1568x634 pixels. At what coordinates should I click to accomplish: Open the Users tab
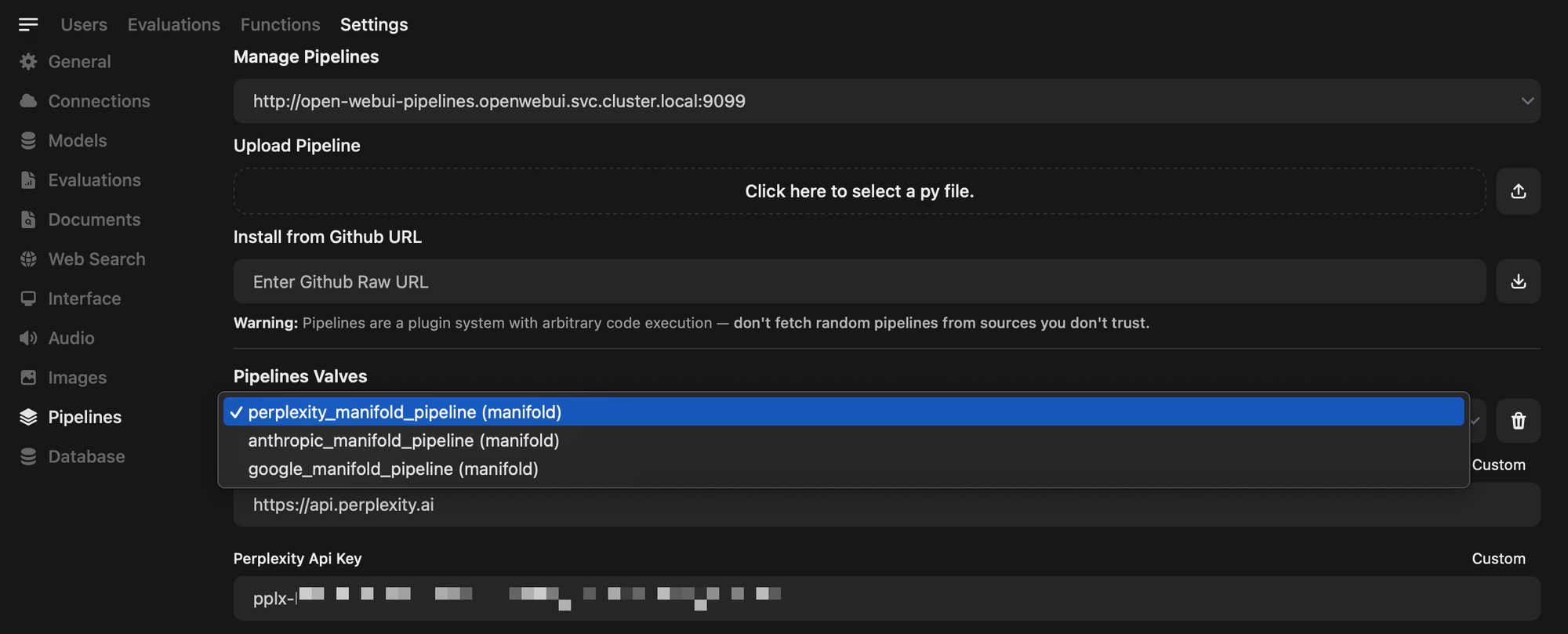click(x=83, y=24)
